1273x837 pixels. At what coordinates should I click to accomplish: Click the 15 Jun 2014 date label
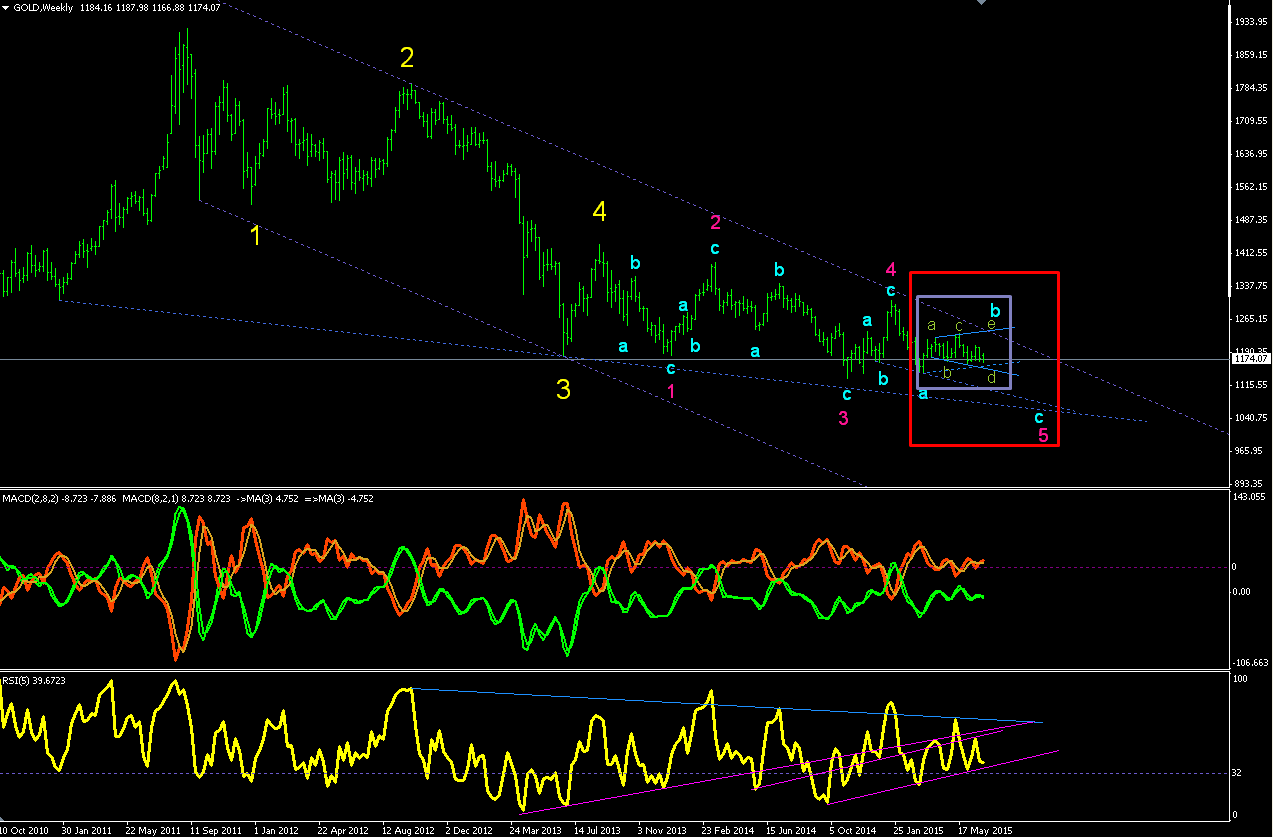click(x=790, y=830)
